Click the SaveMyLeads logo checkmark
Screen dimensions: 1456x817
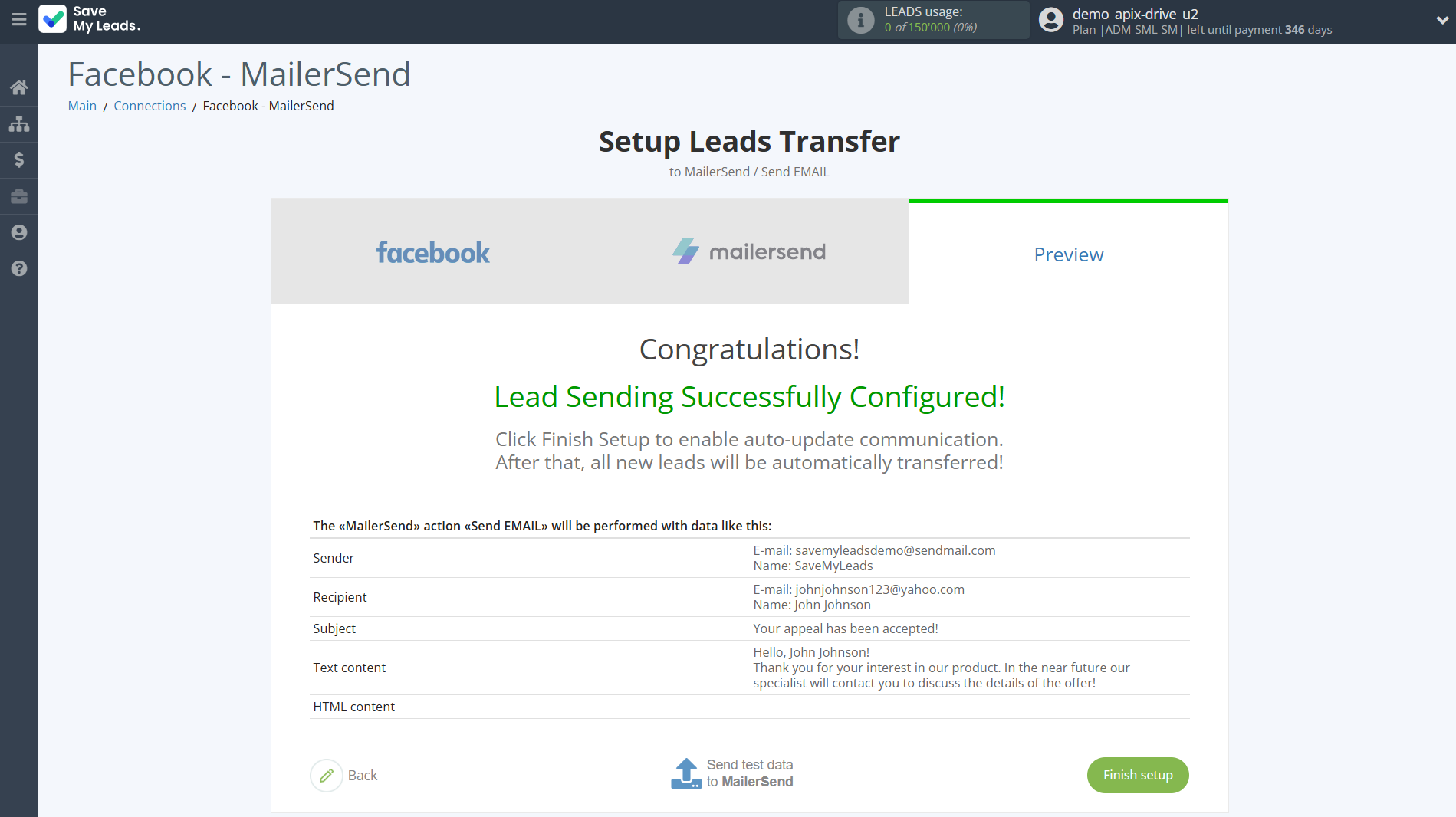(53, 19)
